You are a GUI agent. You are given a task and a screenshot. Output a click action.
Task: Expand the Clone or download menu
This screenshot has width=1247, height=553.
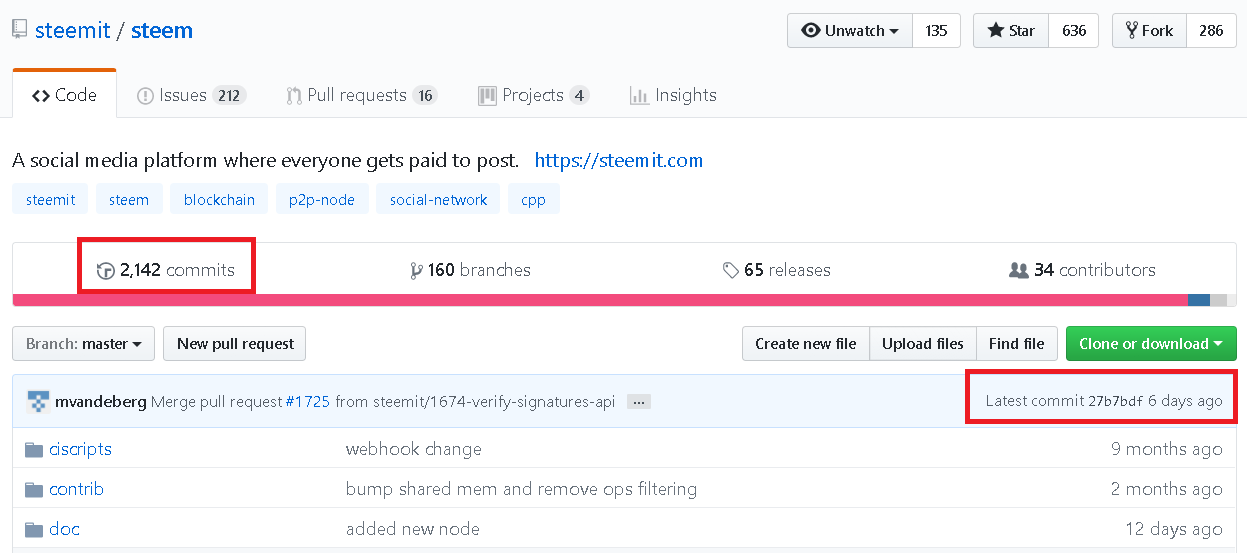point(1150,344)
